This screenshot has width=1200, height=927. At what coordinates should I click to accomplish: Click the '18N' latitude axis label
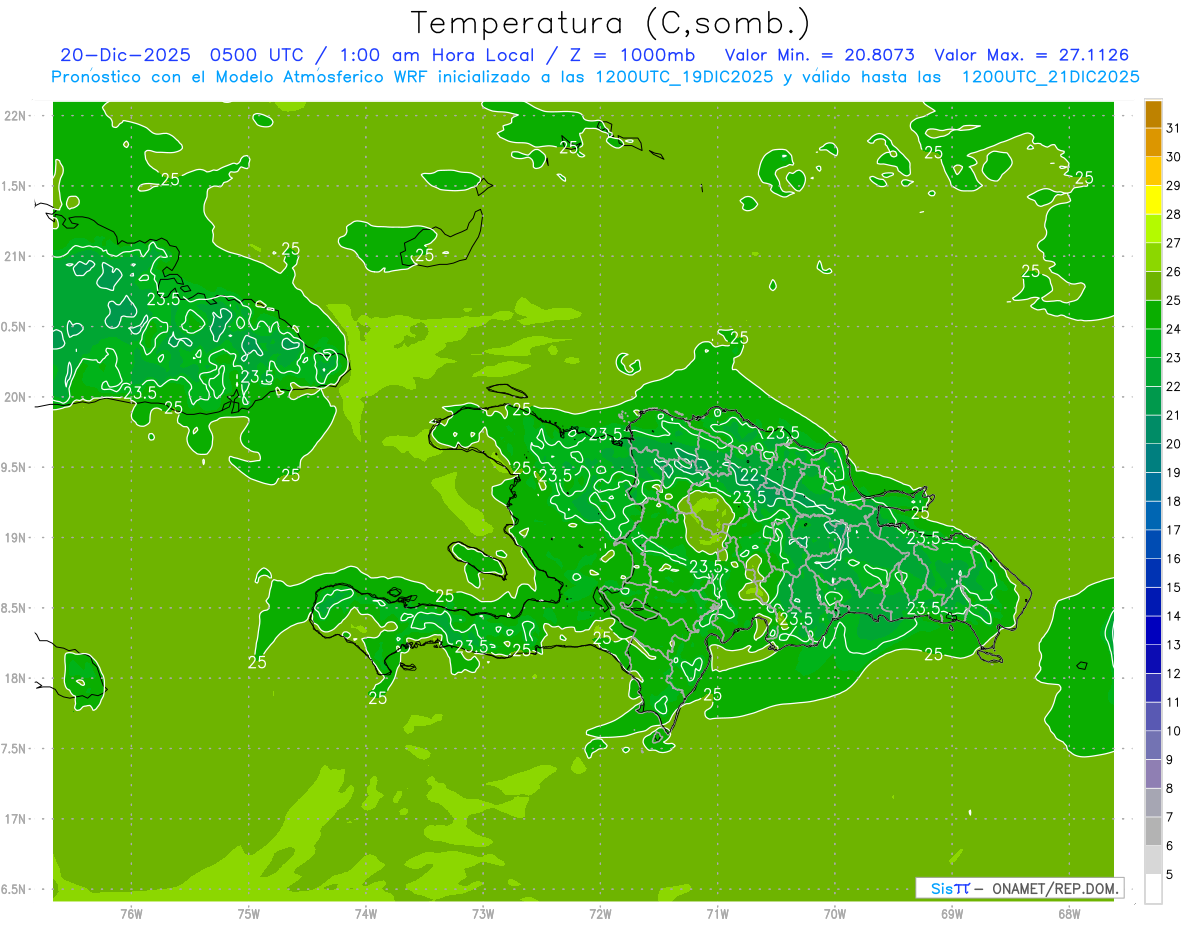click(16, 678)
